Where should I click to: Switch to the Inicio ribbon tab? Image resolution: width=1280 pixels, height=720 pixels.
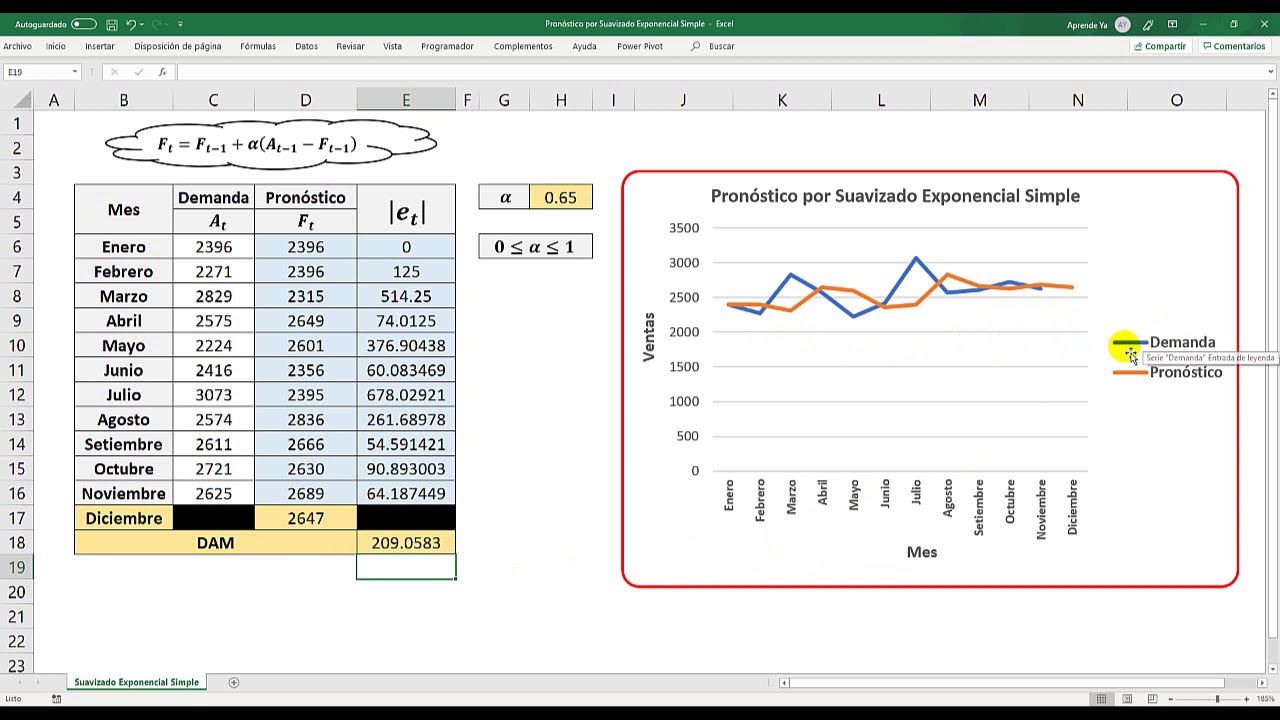click(x=55, y=46)
